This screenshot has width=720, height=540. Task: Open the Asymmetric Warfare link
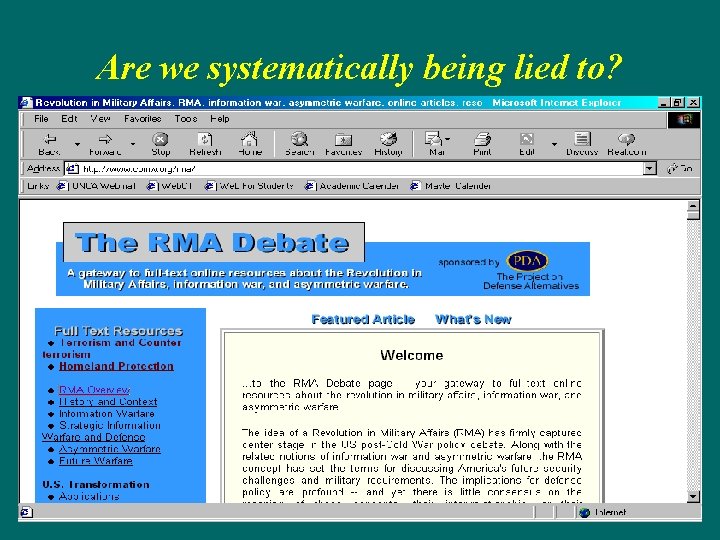(x=110, y=449)
